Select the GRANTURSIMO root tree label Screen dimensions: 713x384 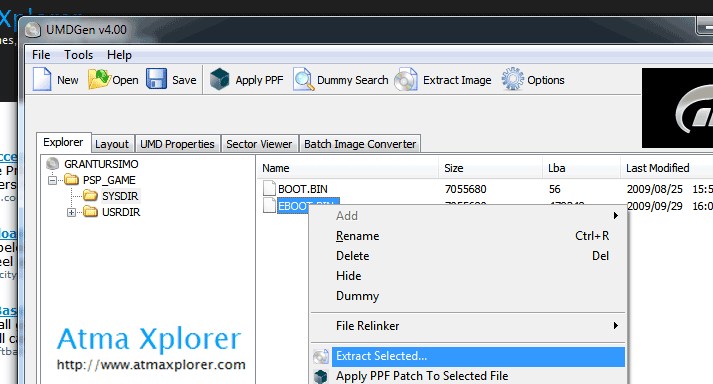coord(101,164)
